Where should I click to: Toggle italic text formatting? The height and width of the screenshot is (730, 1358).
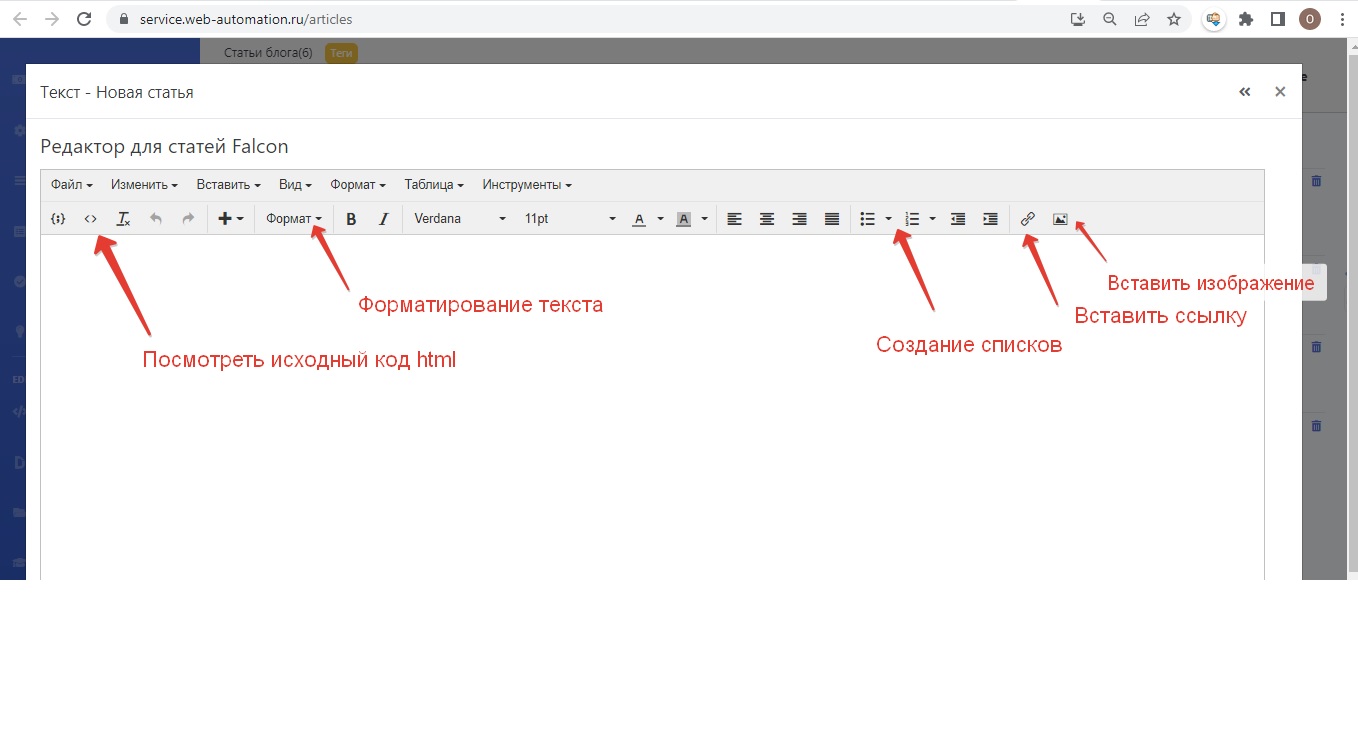pyautogui.click(x=383, y=219)
